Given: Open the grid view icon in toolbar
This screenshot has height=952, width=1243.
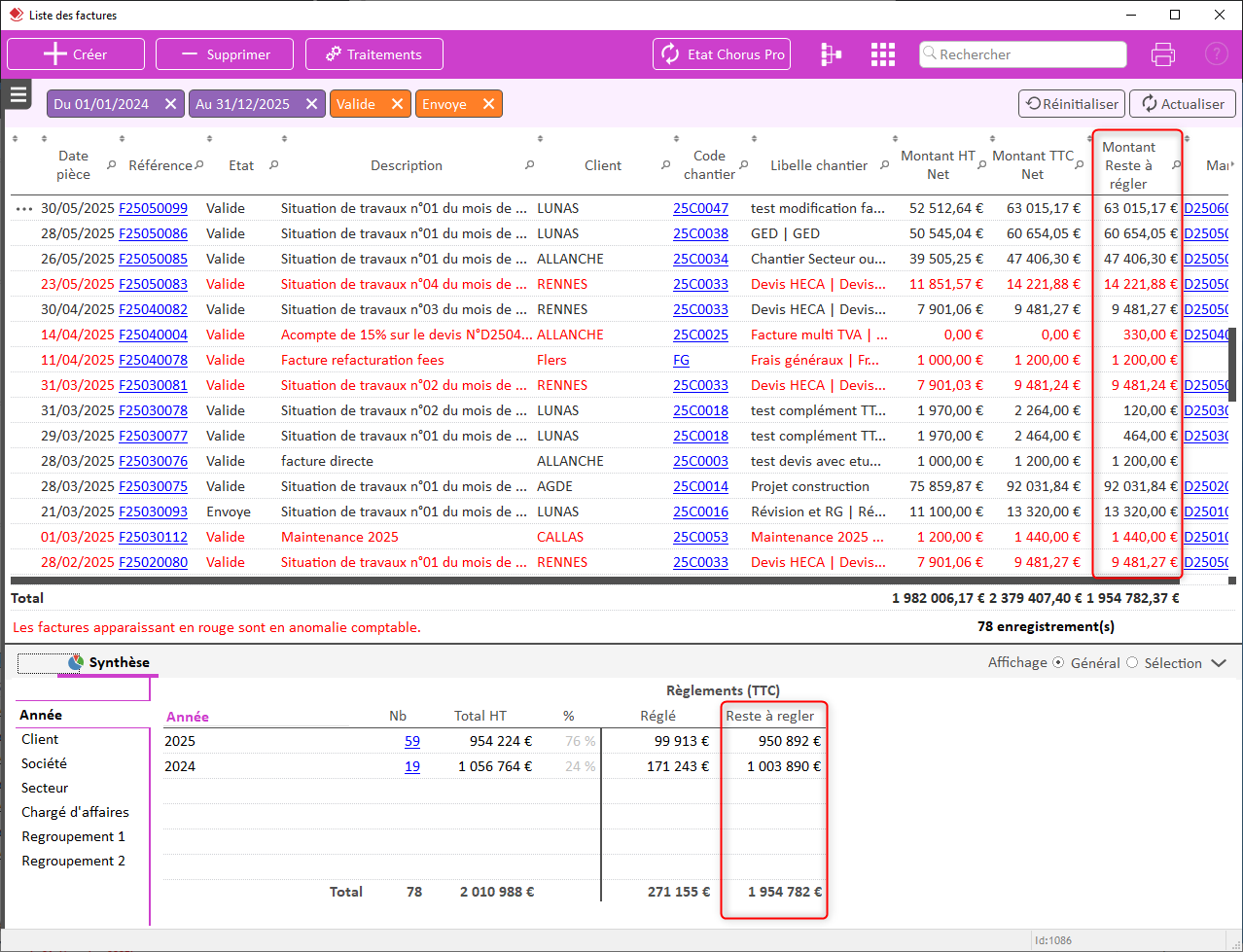Looking at the screenshot, I should 882,53.
